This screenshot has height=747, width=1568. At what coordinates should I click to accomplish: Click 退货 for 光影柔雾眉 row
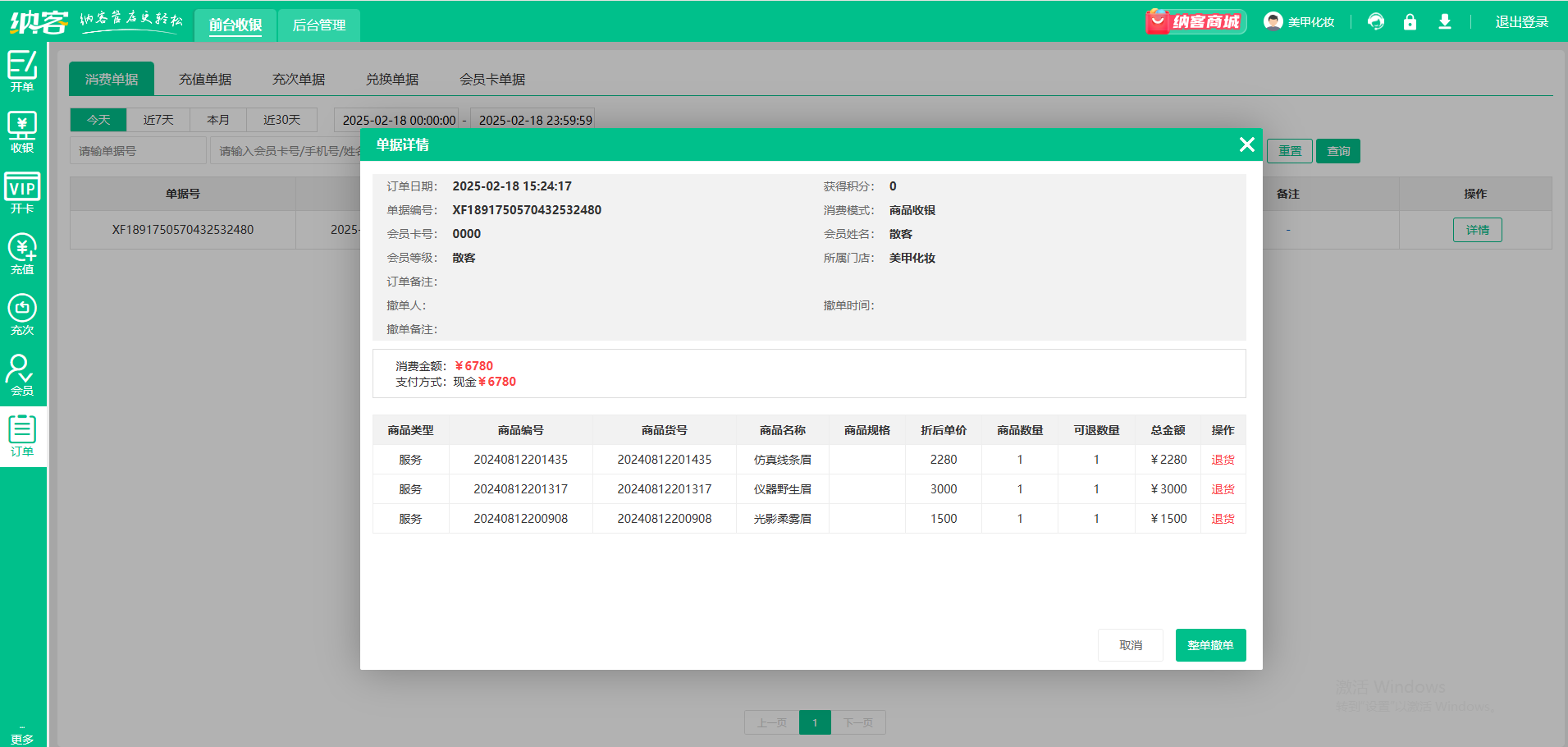(x=1223, y=519)
